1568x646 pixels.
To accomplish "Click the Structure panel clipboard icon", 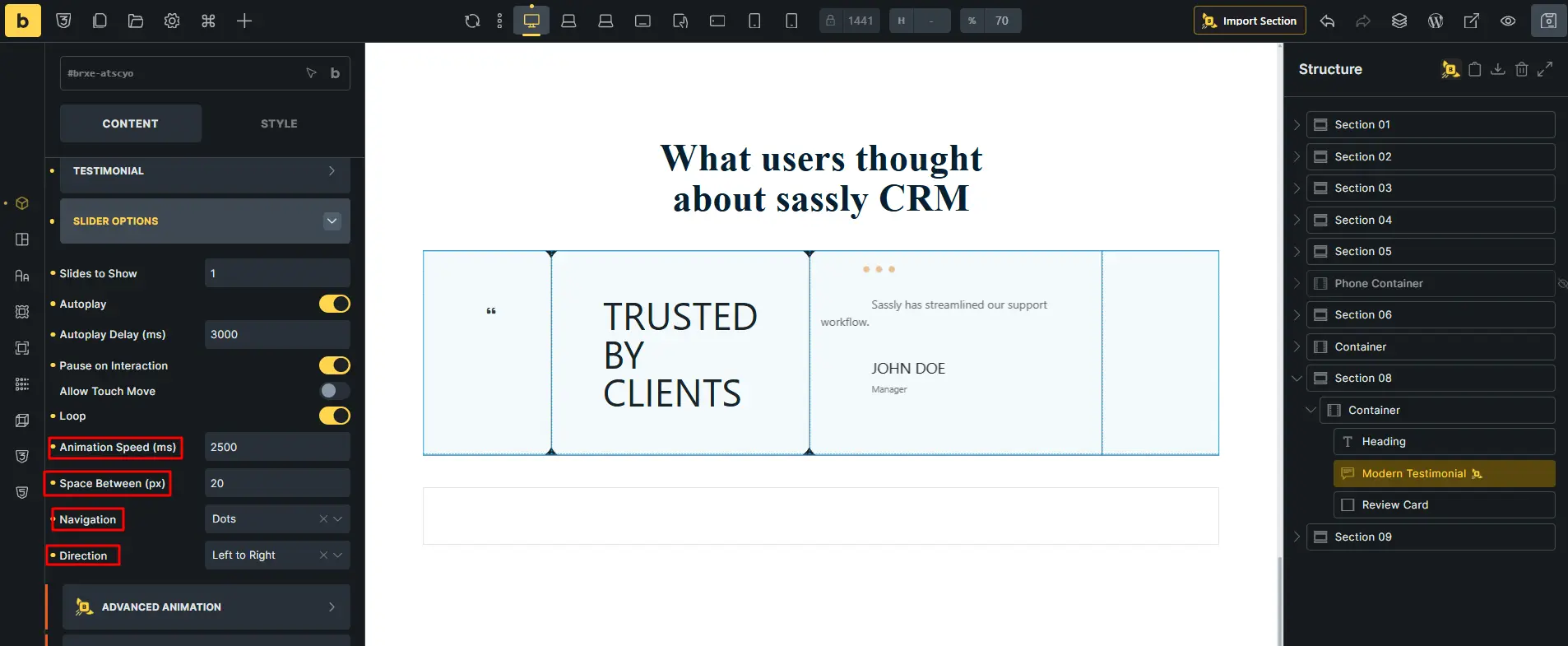I will point(1475,69).
